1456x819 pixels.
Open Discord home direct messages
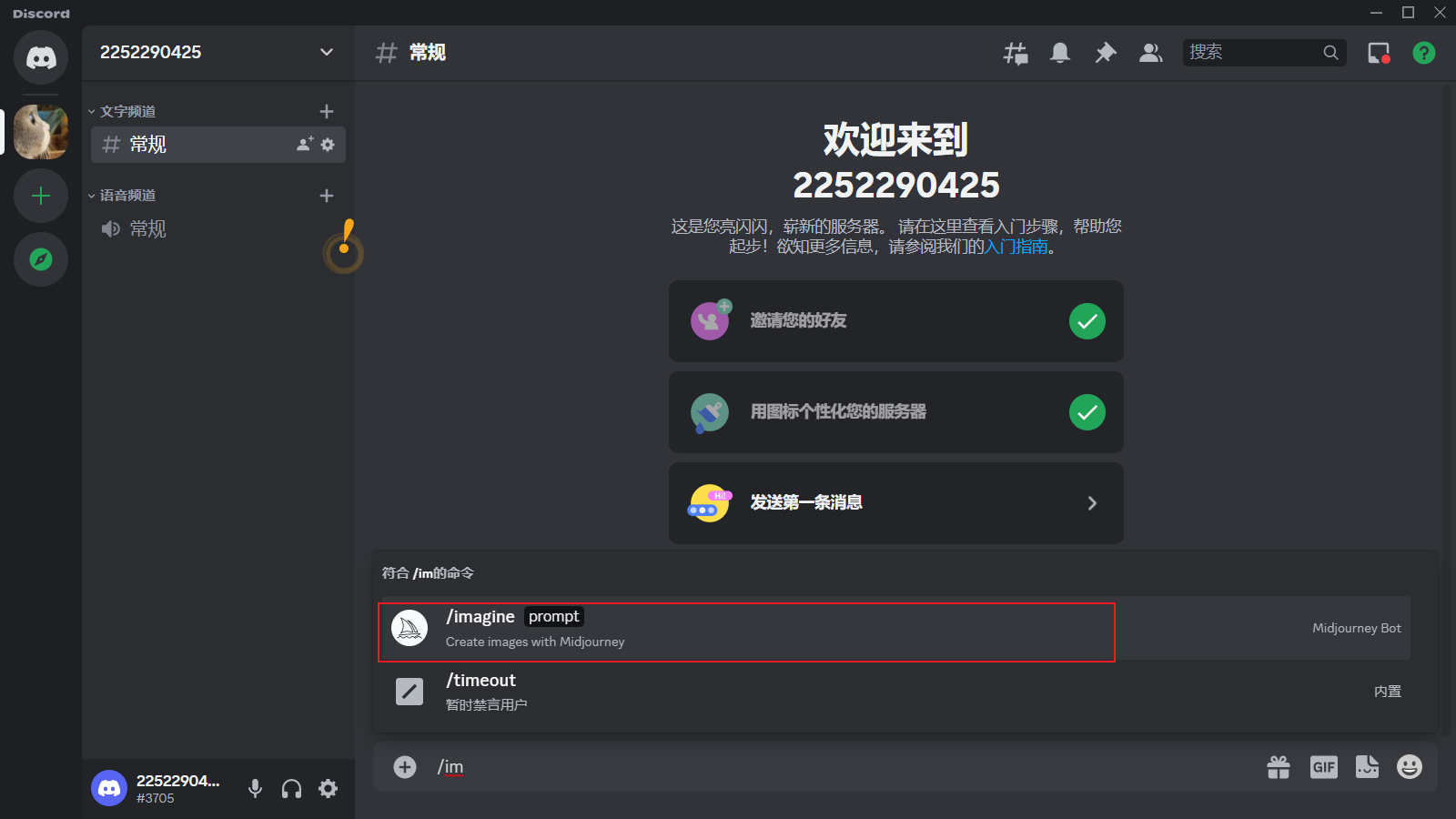(x=41, y=57)
